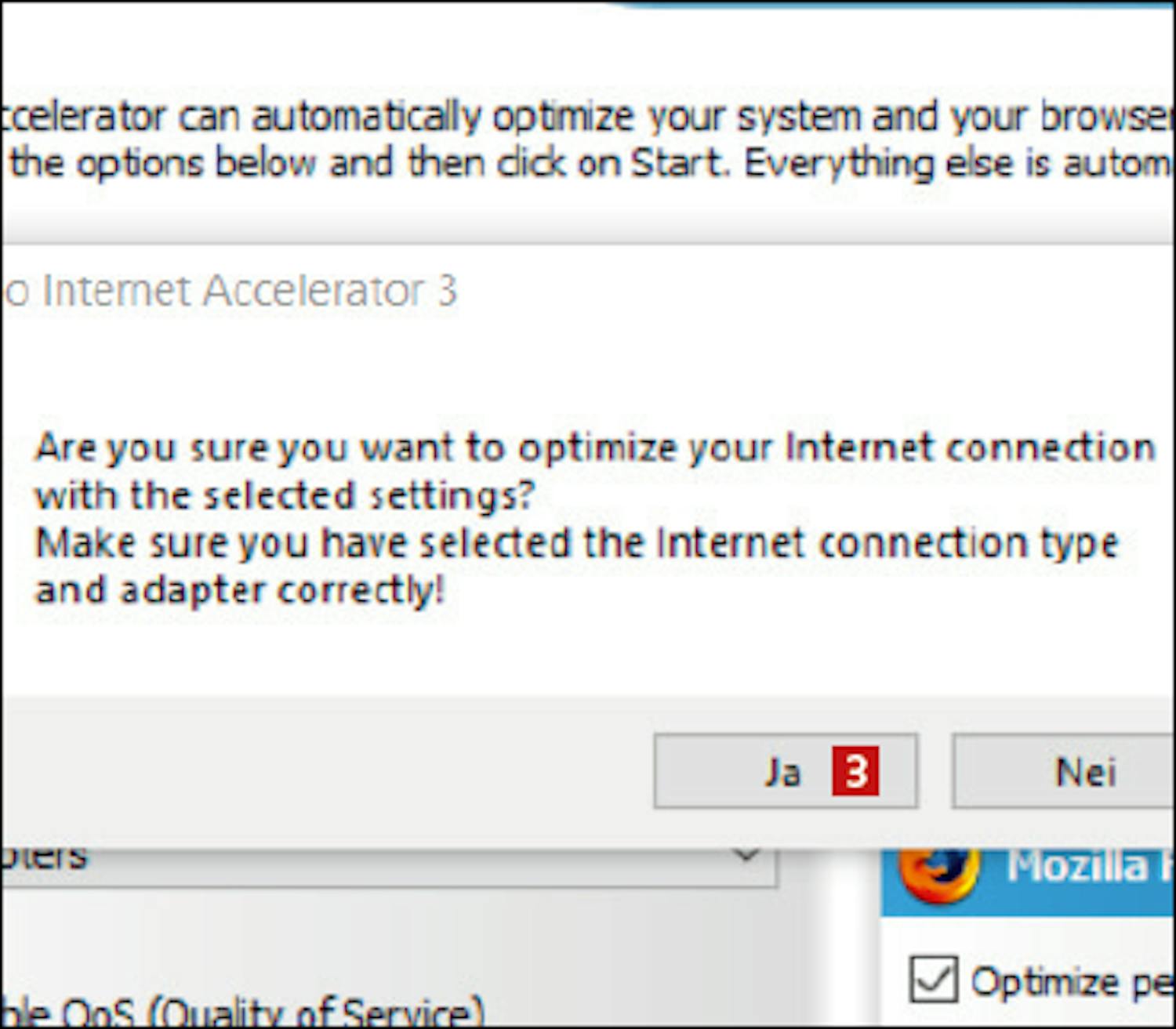The height and width of the screenshot is (1029, 1176).
Task: Toggle the Optimize checkbox under Mozilla
Action: coord(933,979)
